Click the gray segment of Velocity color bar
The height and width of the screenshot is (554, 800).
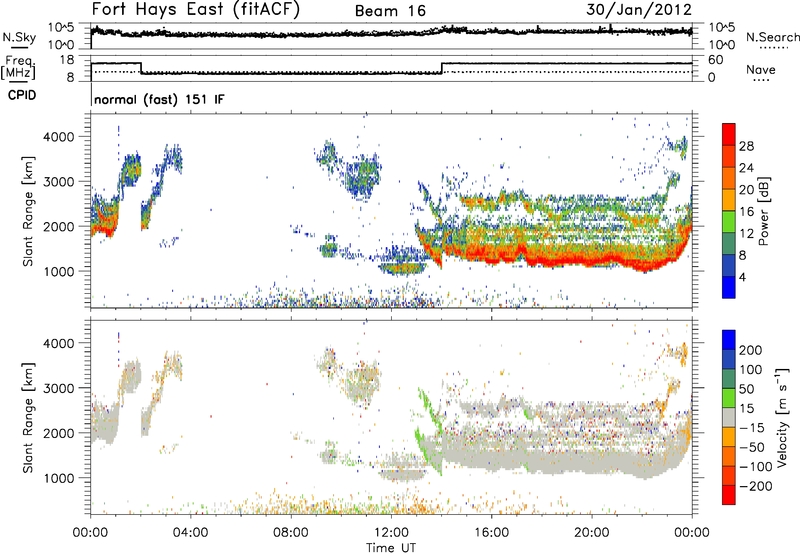pos(729,417)
